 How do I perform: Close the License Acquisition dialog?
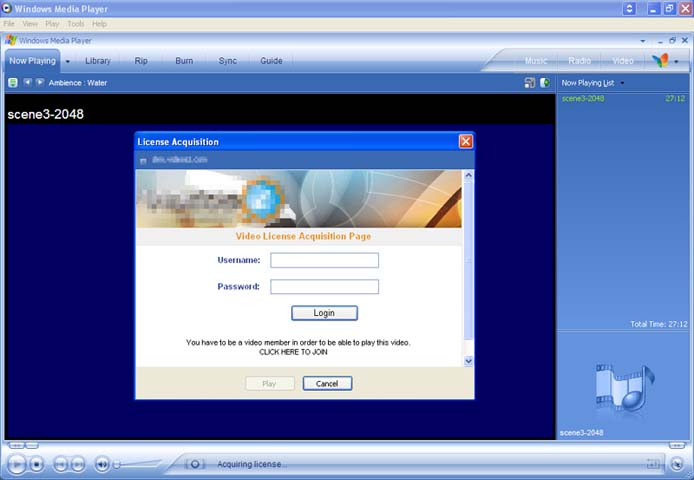pyautogui.click(x=466, y=142)
